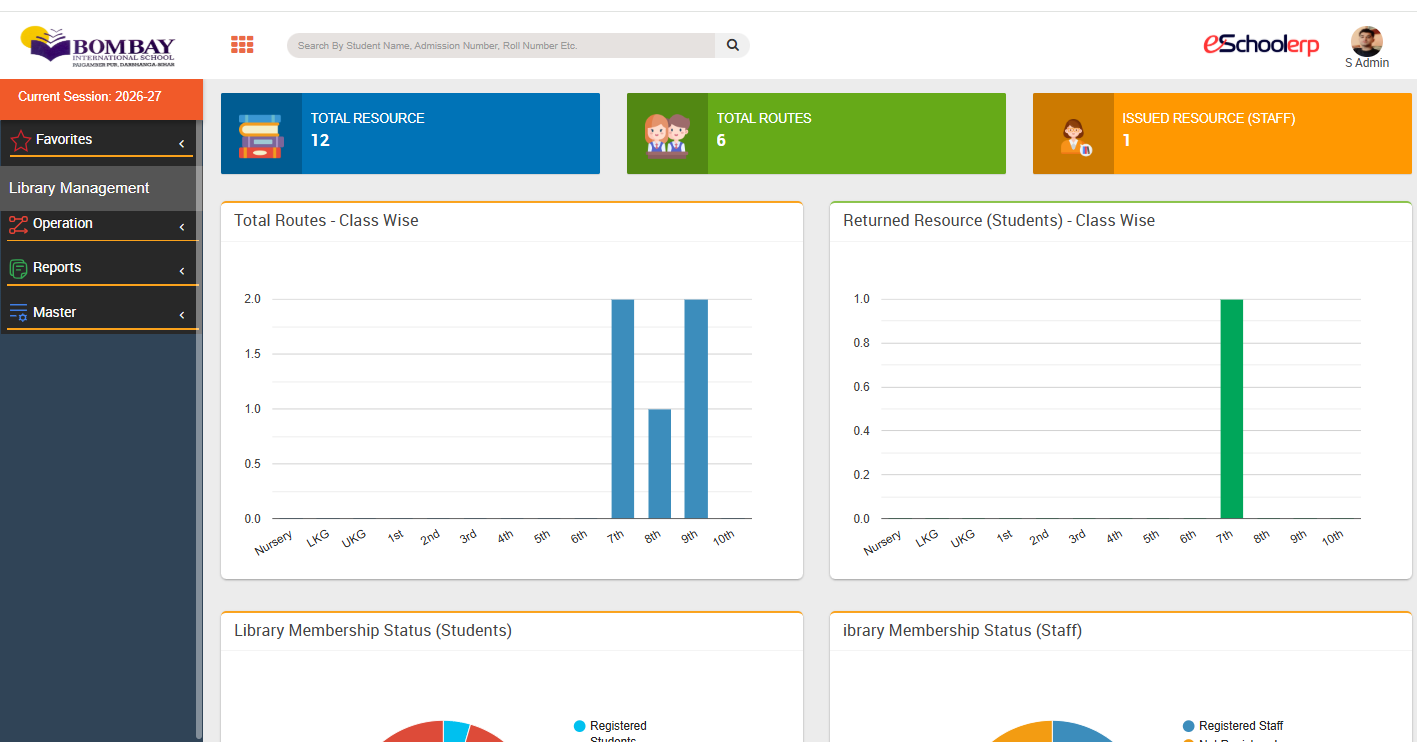
Task: Toggle Registered Students legend item
Action: click(611, 732)
